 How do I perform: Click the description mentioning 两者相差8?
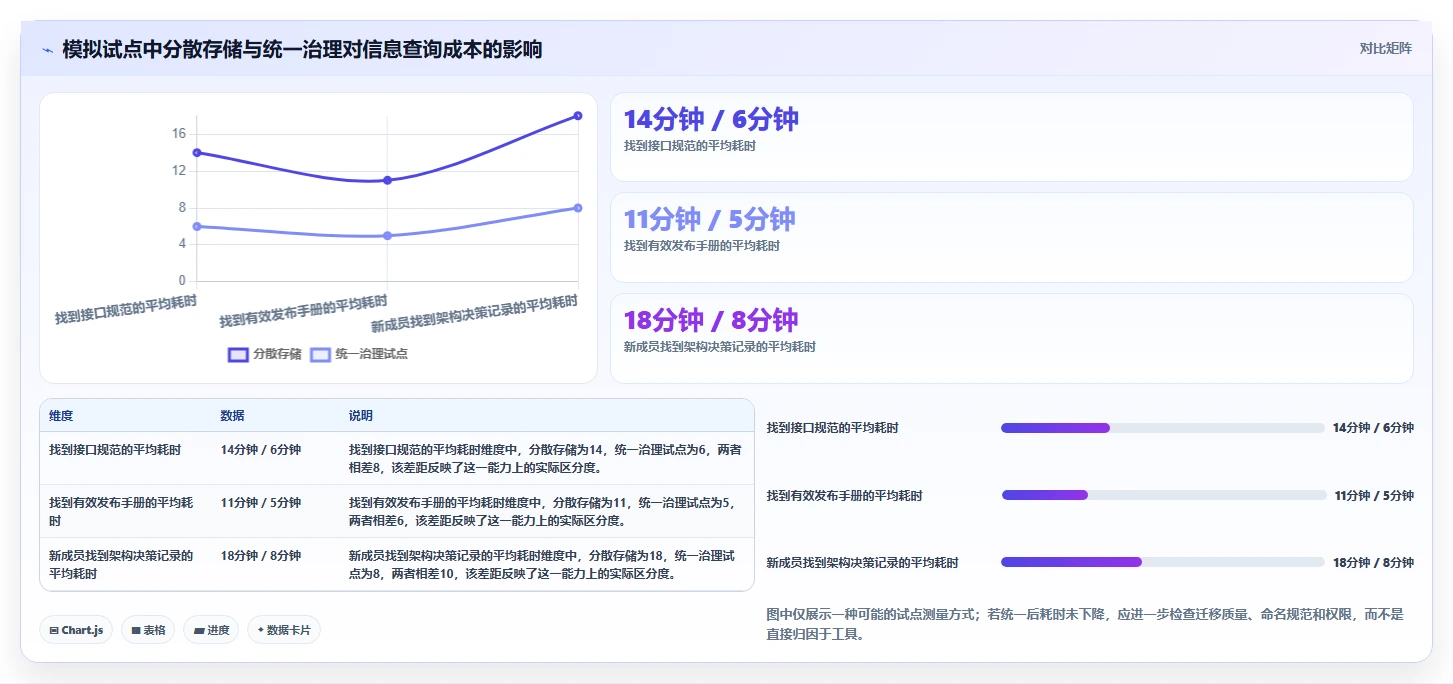pos(545,459)
